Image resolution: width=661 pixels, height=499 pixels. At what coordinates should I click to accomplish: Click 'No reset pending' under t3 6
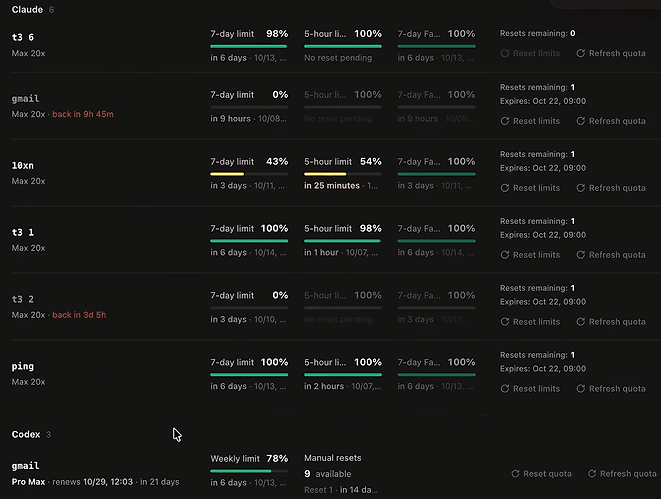[338, 58]
